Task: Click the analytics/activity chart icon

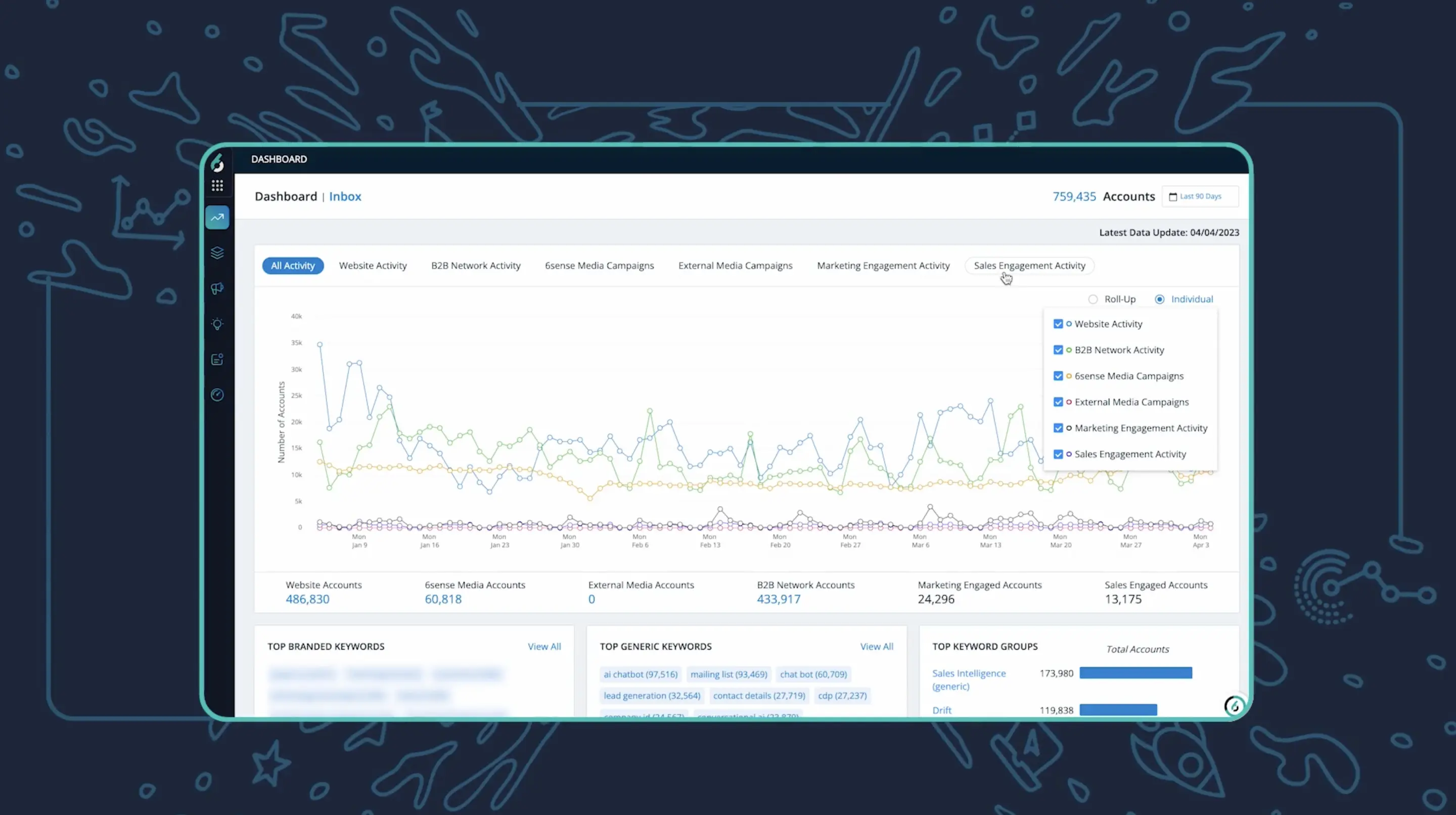Action: point(217,217)
